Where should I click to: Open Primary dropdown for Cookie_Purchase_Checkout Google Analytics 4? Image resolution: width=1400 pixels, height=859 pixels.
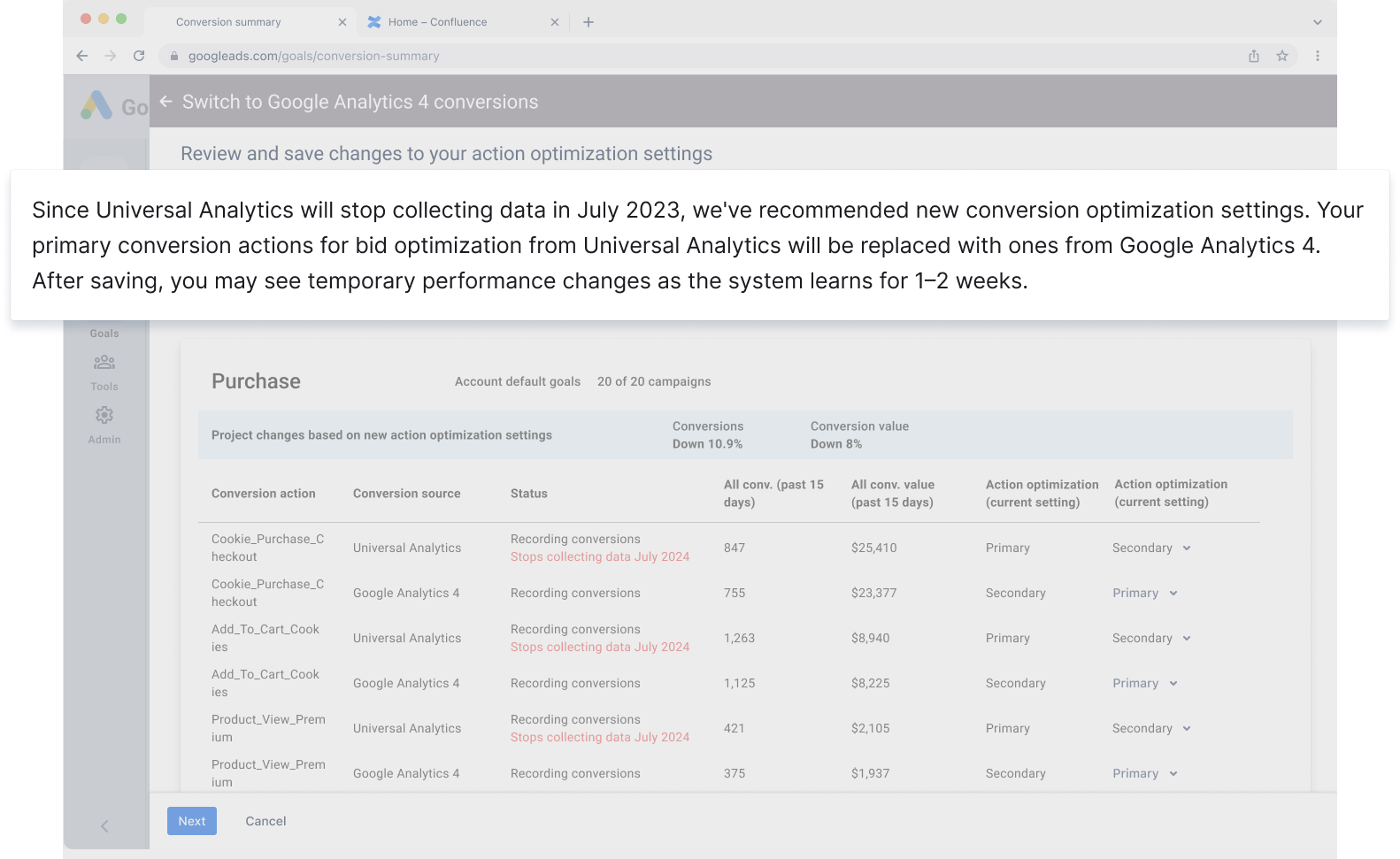point(1145,593)
